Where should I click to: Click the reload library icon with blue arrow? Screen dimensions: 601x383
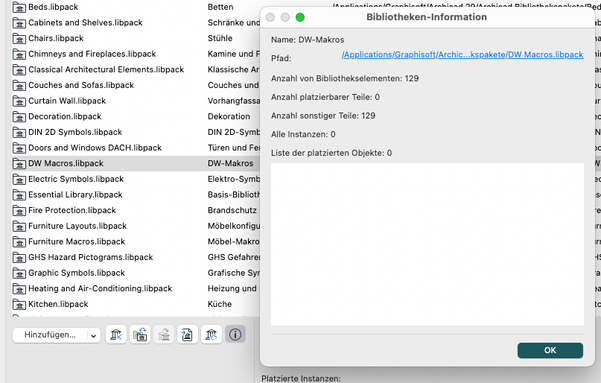[211, 335]
